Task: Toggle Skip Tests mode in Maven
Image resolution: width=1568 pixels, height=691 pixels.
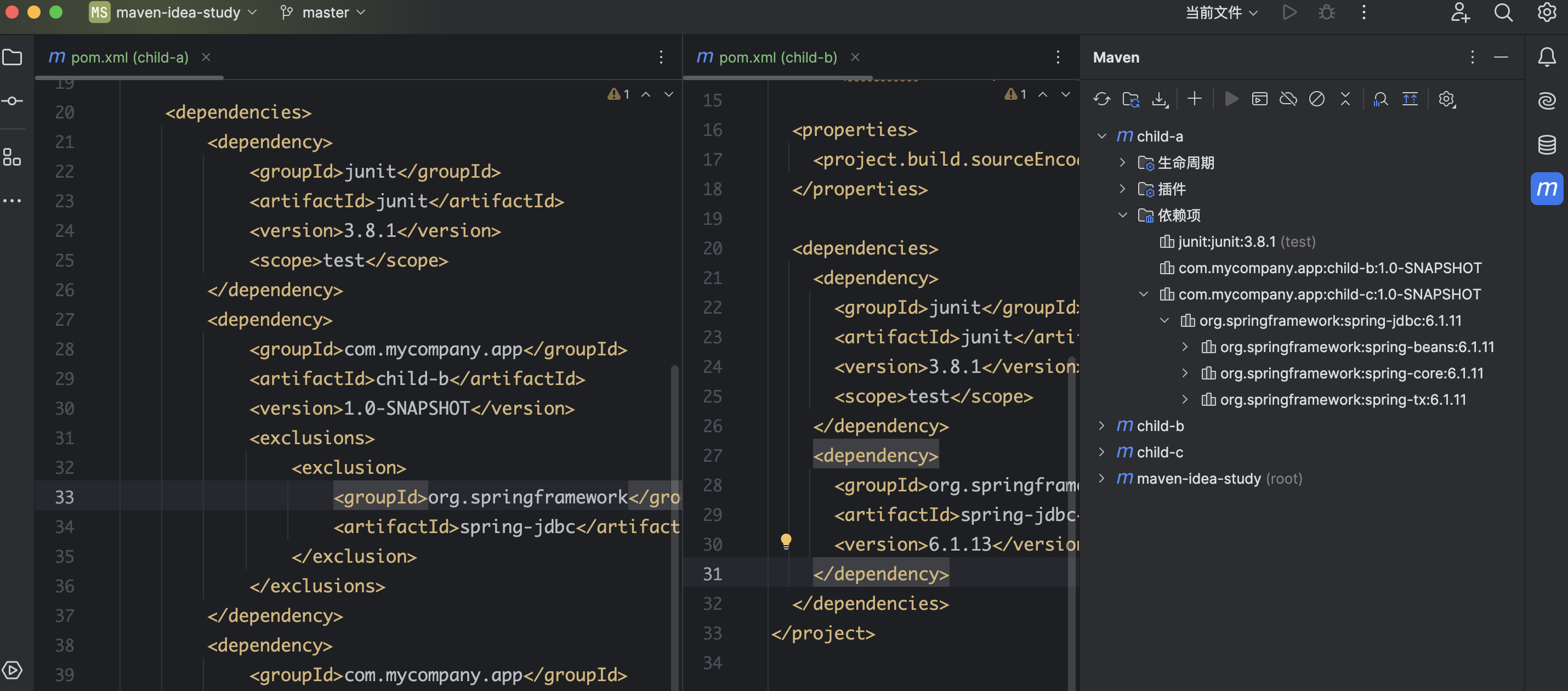Action: point(1316,99)
